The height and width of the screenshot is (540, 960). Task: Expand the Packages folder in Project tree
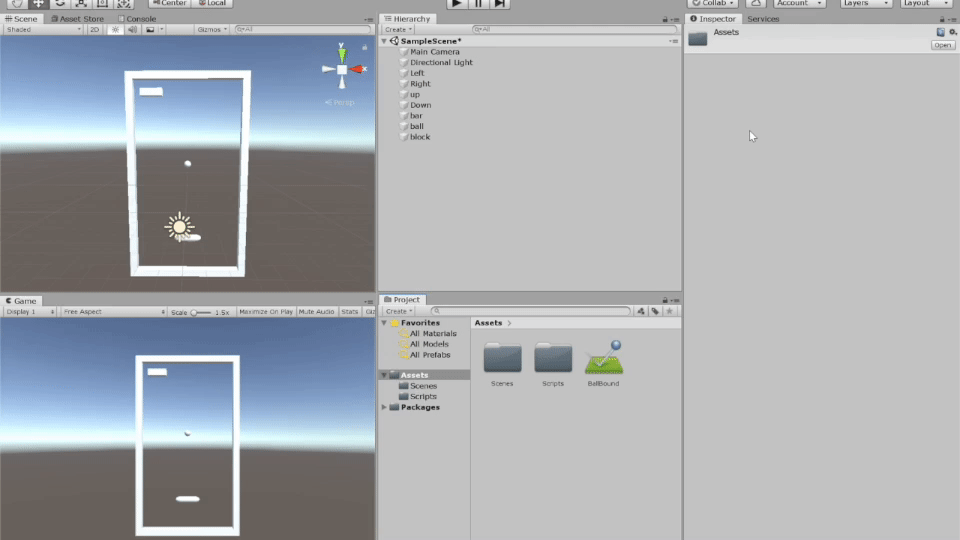385,408
